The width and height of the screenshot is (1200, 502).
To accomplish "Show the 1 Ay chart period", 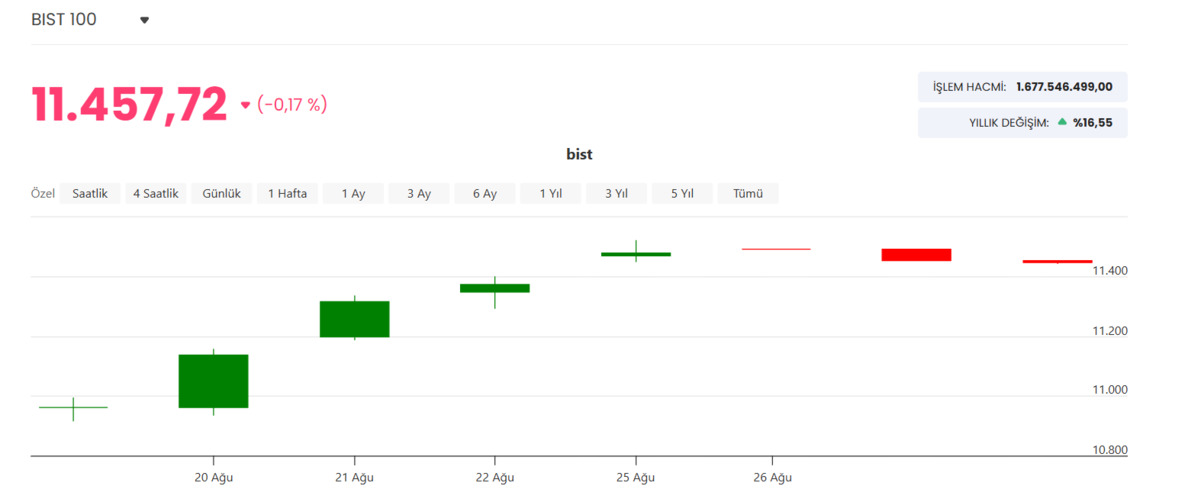I will [353, 194].
